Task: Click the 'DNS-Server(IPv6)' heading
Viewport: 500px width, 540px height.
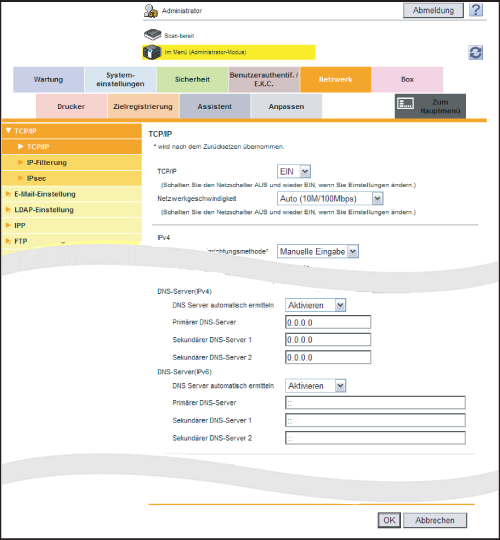Action: pos(184,372)
